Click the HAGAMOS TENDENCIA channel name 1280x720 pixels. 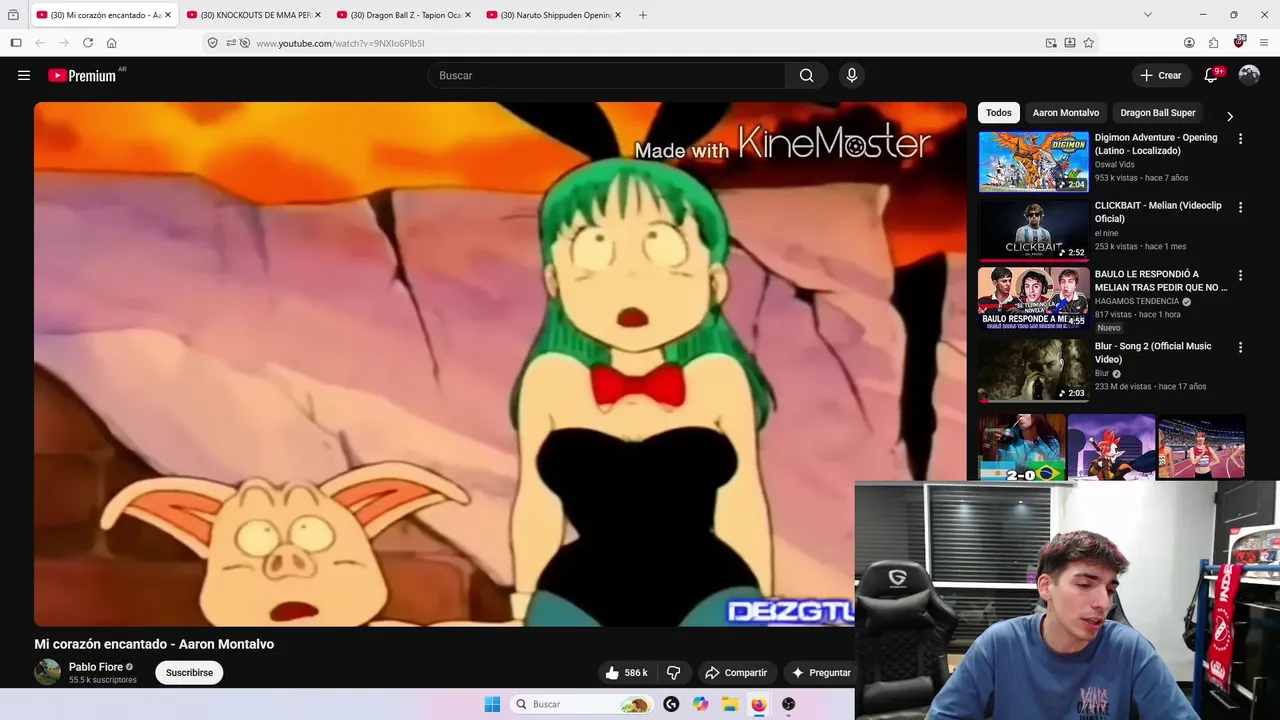click(1137, 301)
